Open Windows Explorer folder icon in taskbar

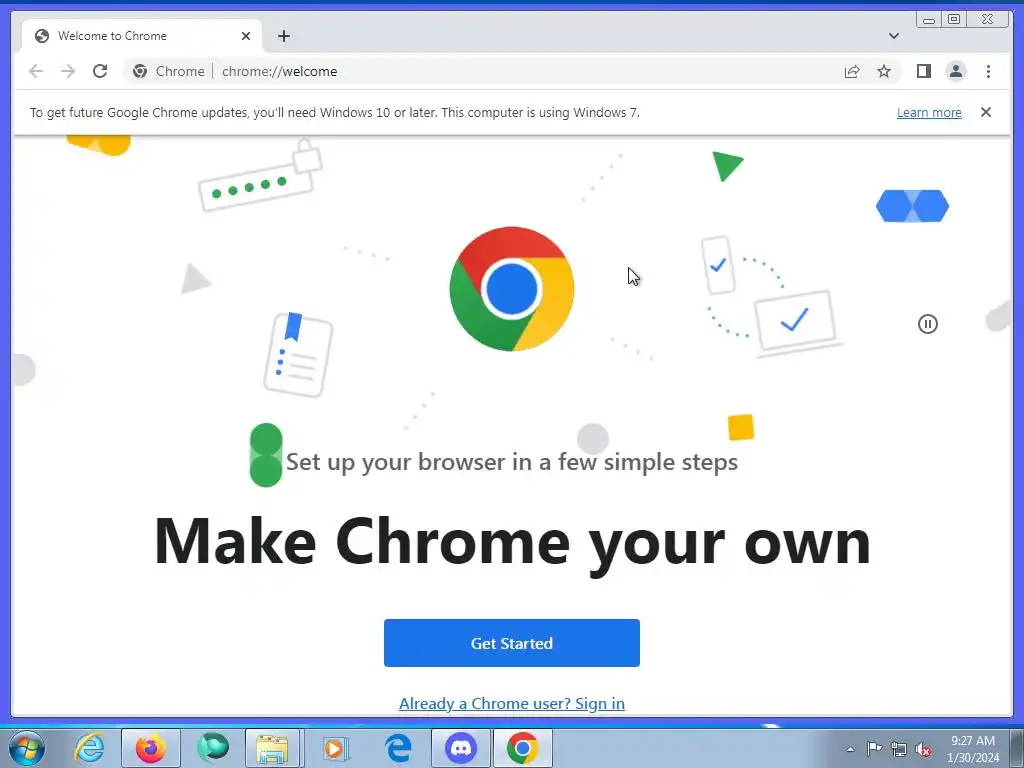point(272,748)
